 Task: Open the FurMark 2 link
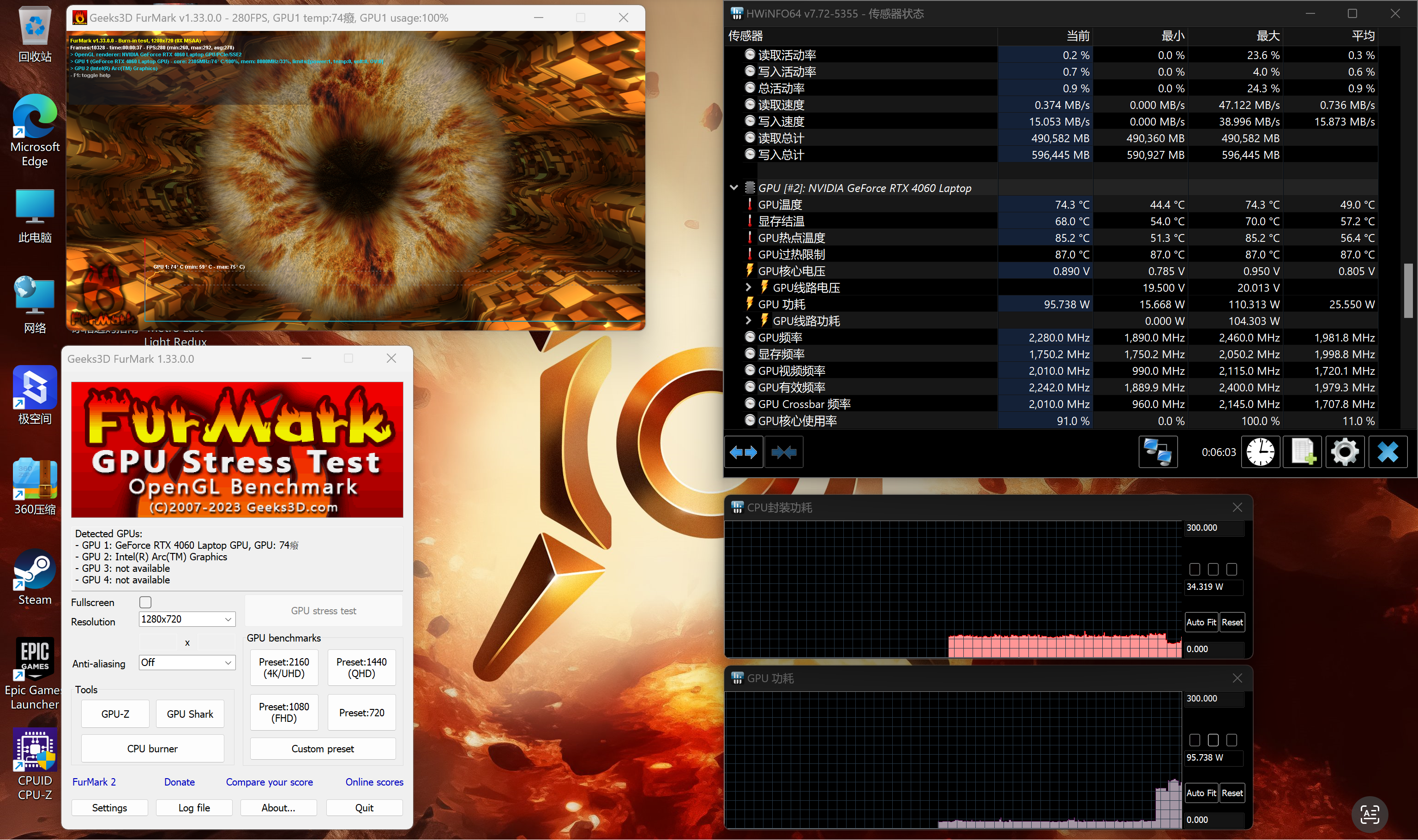[x=94, y=782]
